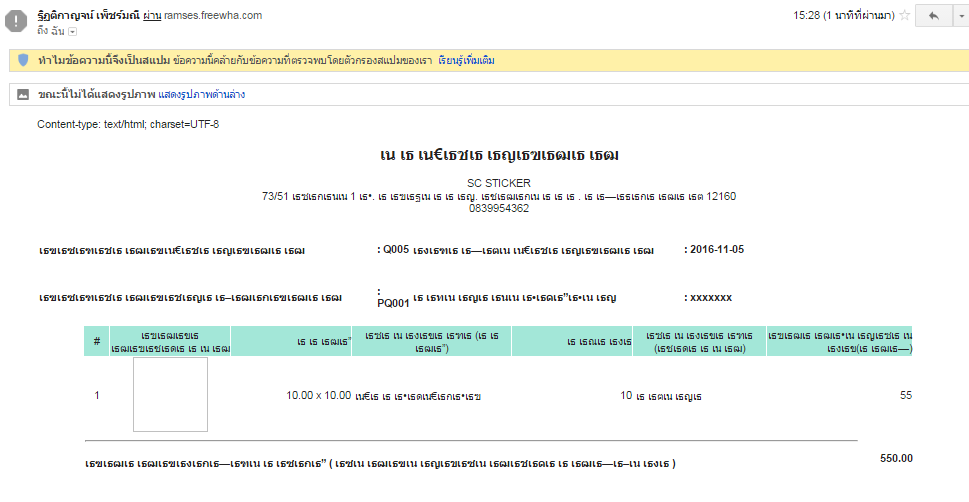Select the quotation number Q005

pyautogui.click(x=396, y=250)
